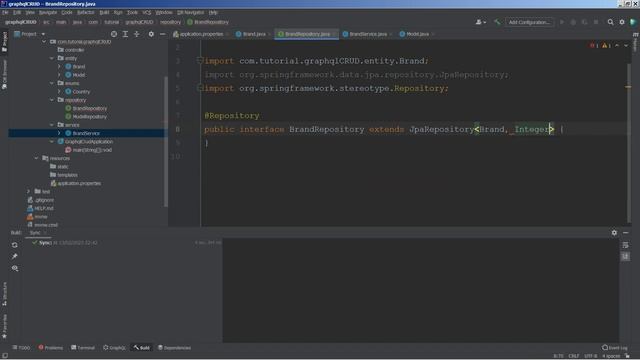Close the Sync tab in Build panel
Image resolution: width=640 pixels, height=360 pixels.
pos(45,233)
